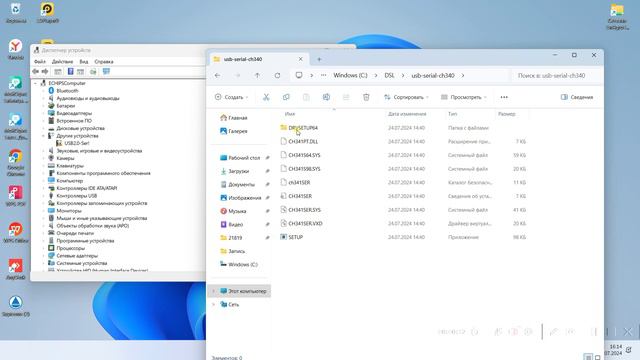Screen dimensions: 640x360
Task: Click Device Manager's forward arrow toolbar icon
Action: [x=45, y=71]
